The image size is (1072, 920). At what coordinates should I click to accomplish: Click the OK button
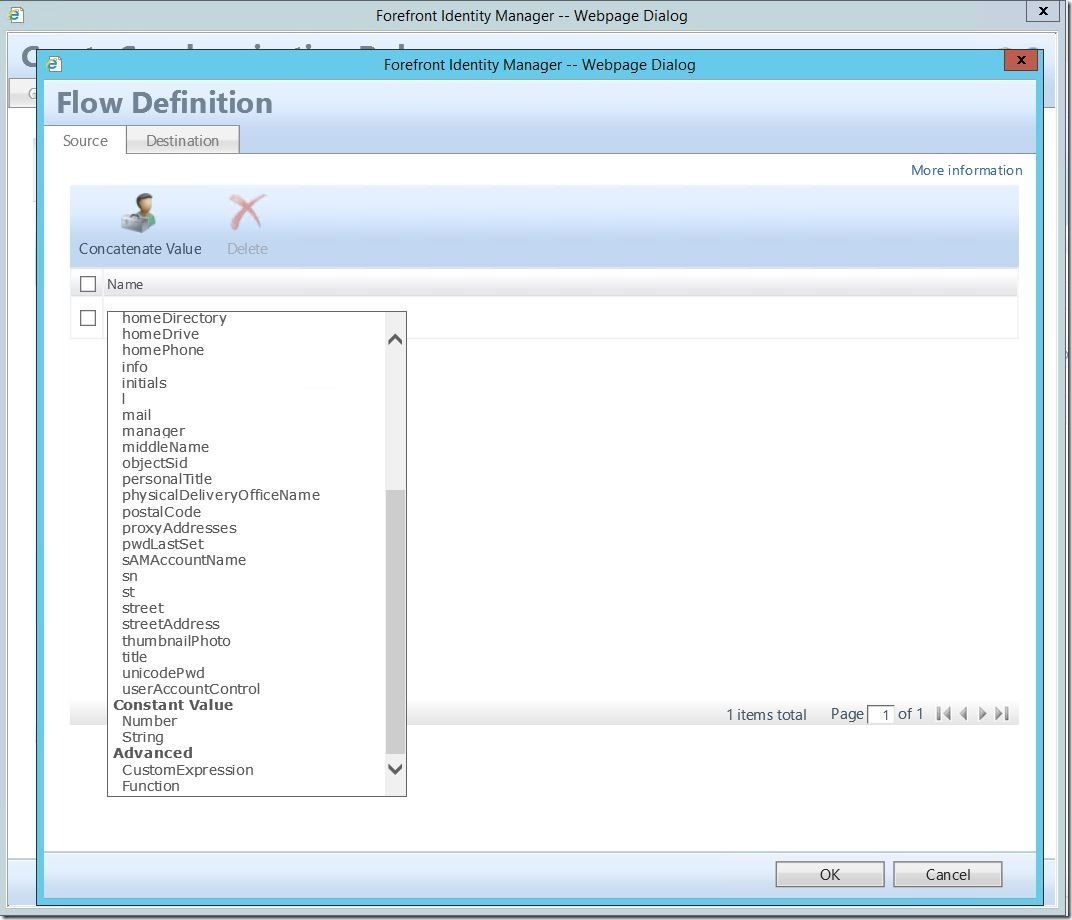tap(829, 874)
